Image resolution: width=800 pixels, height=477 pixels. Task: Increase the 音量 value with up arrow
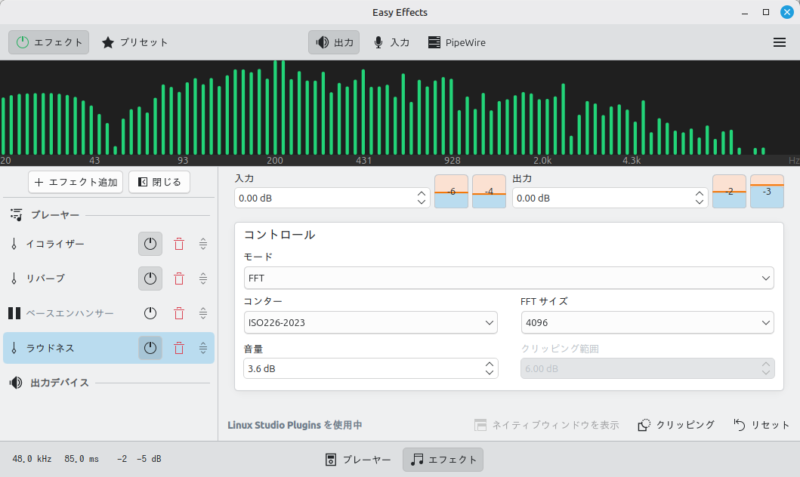tap(489, 363)
